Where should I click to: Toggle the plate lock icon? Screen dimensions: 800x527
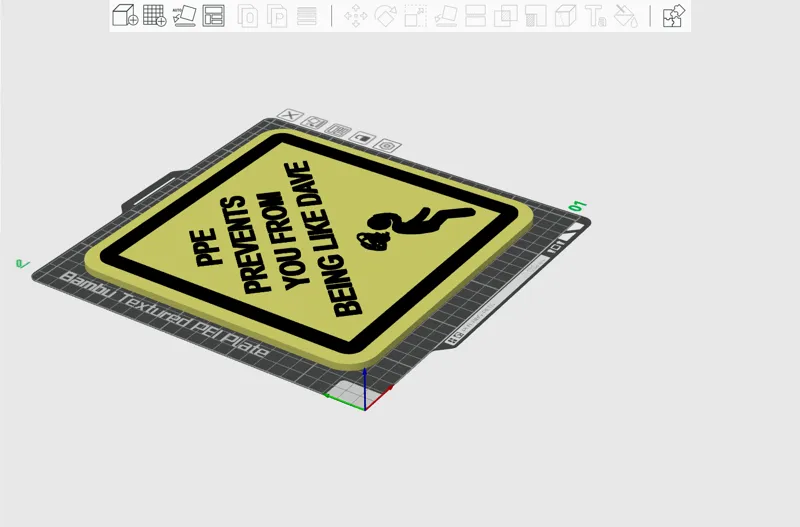pos(362,137)
